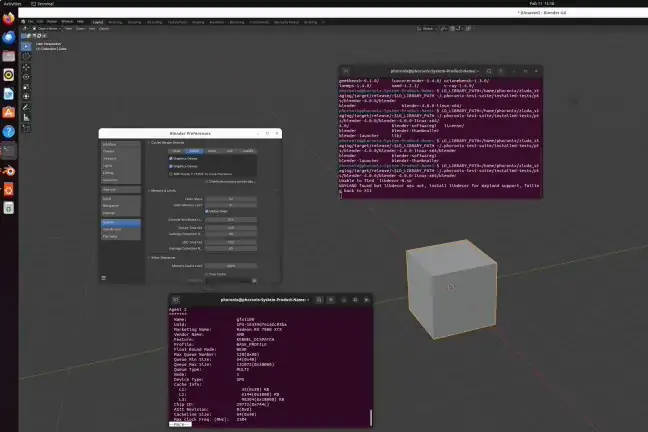The image size is (648, 432).
Task: Open Files manager from the dock
Action: coord(9,56)
